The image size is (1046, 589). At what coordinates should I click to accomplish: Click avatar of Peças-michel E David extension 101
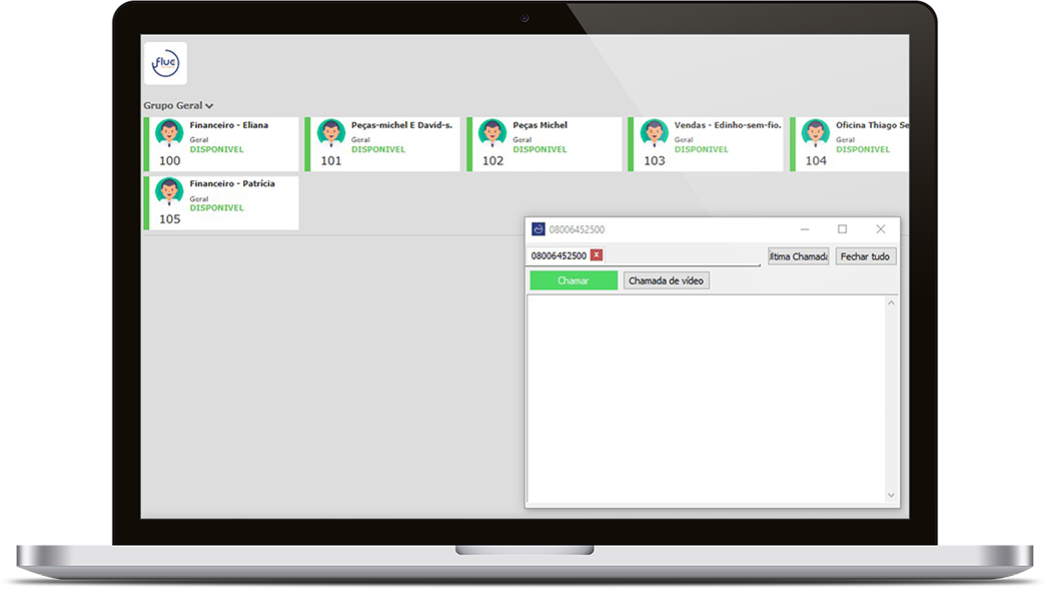pyautogui.click(x=331, y=133)
